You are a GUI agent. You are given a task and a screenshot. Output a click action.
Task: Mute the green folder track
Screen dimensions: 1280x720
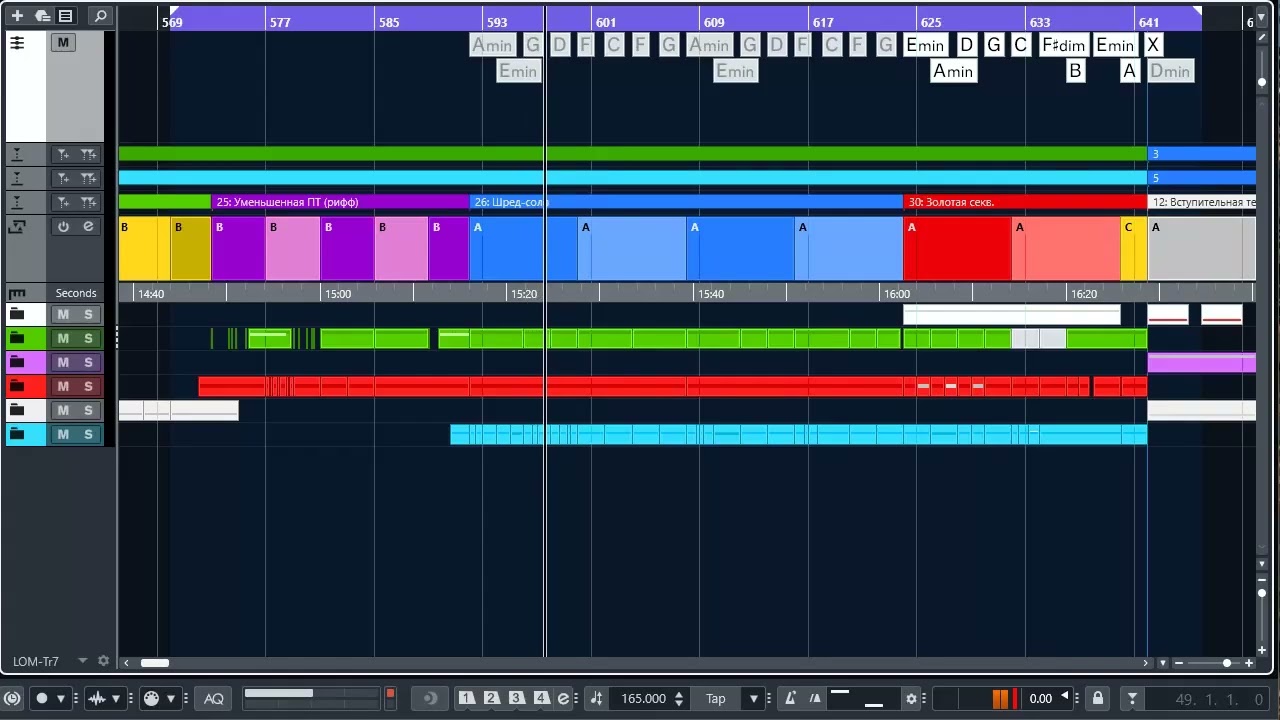click(x=63, y=338)
